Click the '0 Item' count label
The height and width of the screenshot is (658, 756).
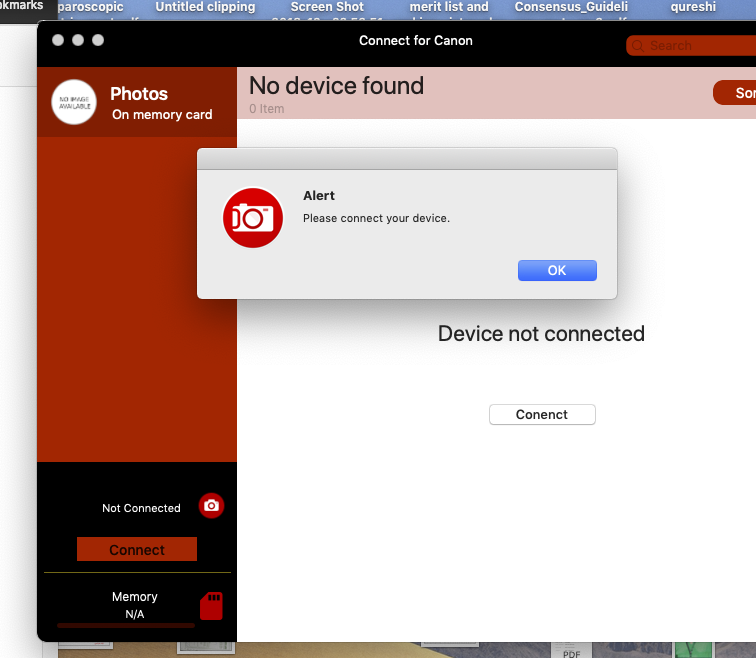point(267,109)
